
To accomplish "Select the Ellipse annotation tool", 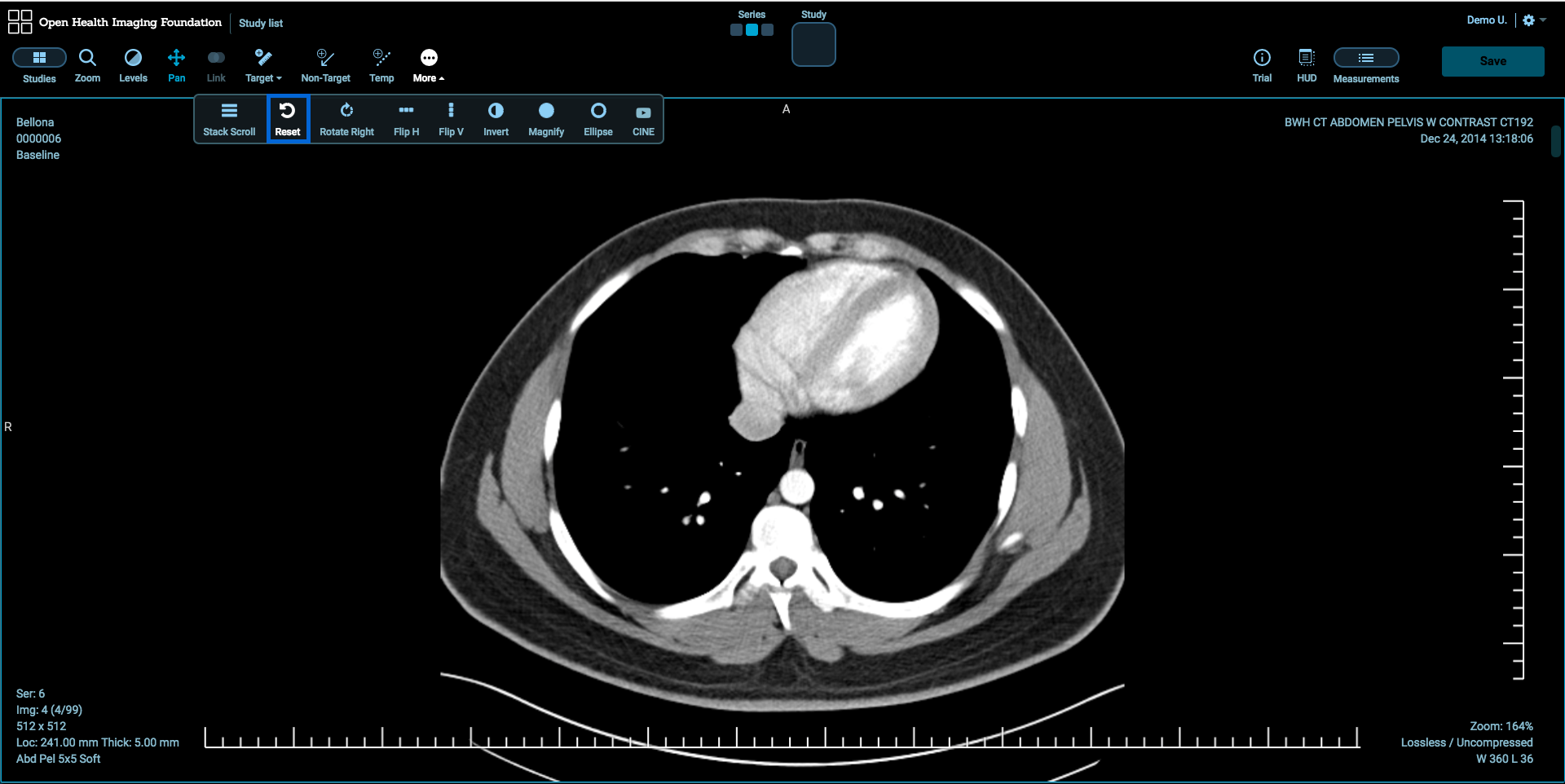I will [x=598, y=119].
